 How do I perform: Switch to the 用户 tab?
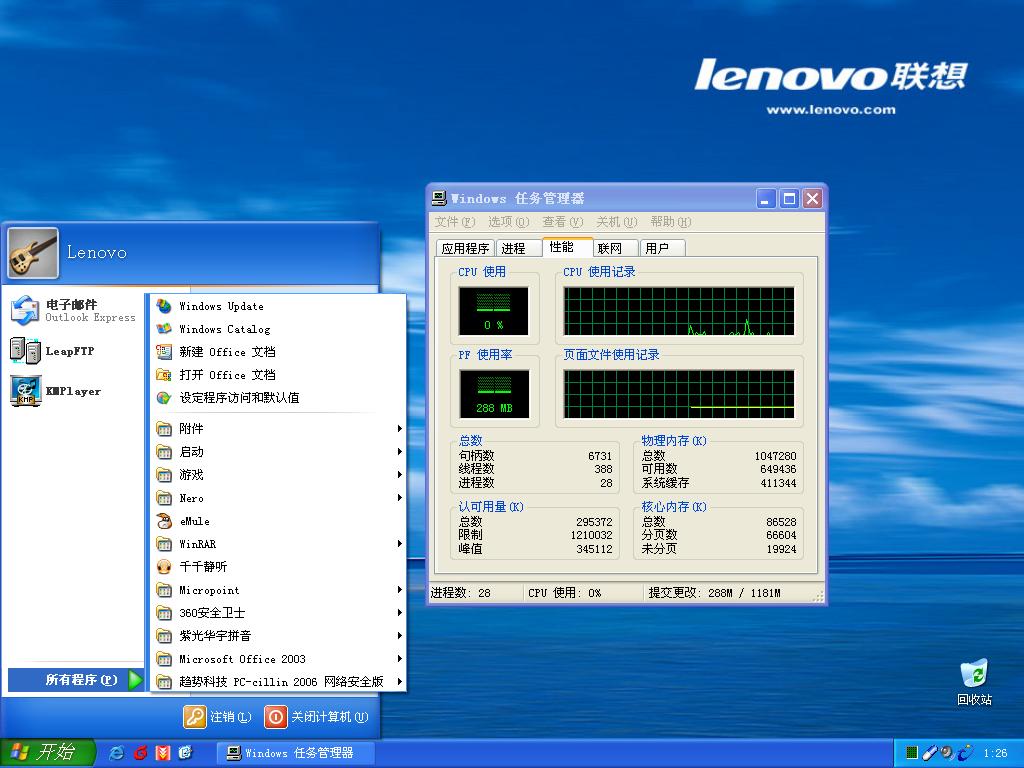662,248
